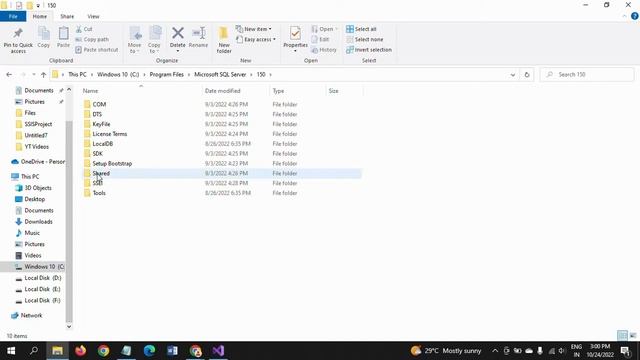Open the File menu tab
640x360 pixels.
(13, 16)
